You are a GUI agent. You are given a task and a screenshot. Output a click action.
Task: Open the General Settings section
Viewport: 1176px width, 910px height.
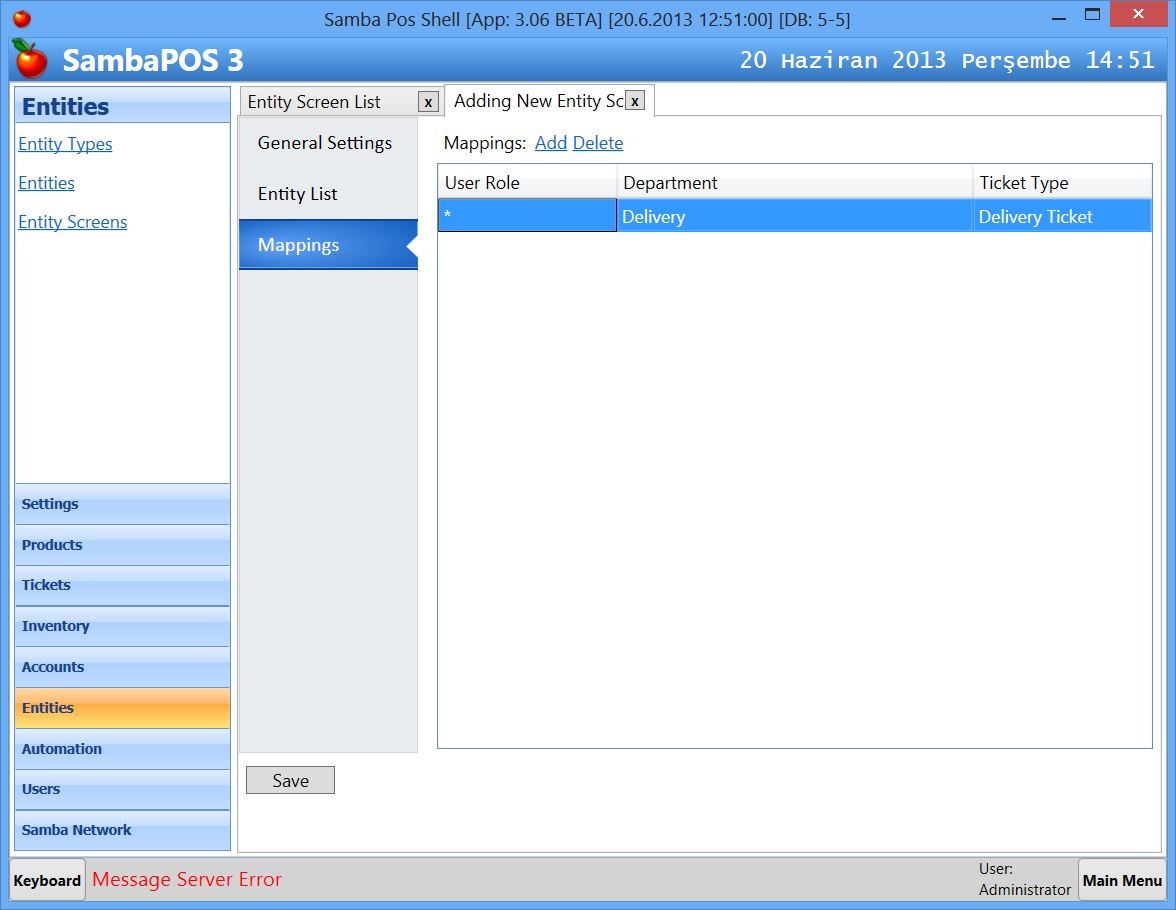(x=324, y=143)
